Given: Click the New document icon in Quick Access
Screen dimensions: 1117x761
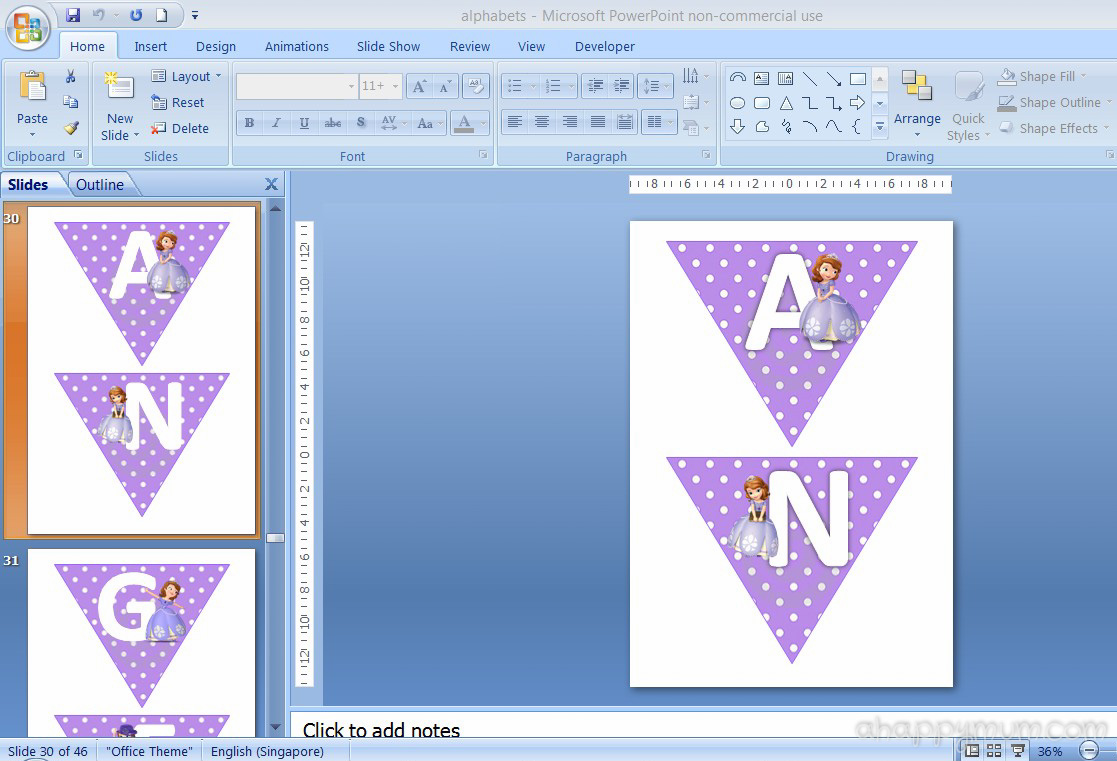Looking at the screenshot, I should coord(162,15).
